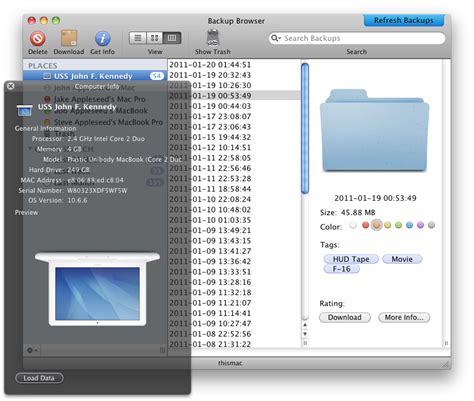
Task: Select backup 2011-01-08 21:31:22
Action: click(210, 344)
